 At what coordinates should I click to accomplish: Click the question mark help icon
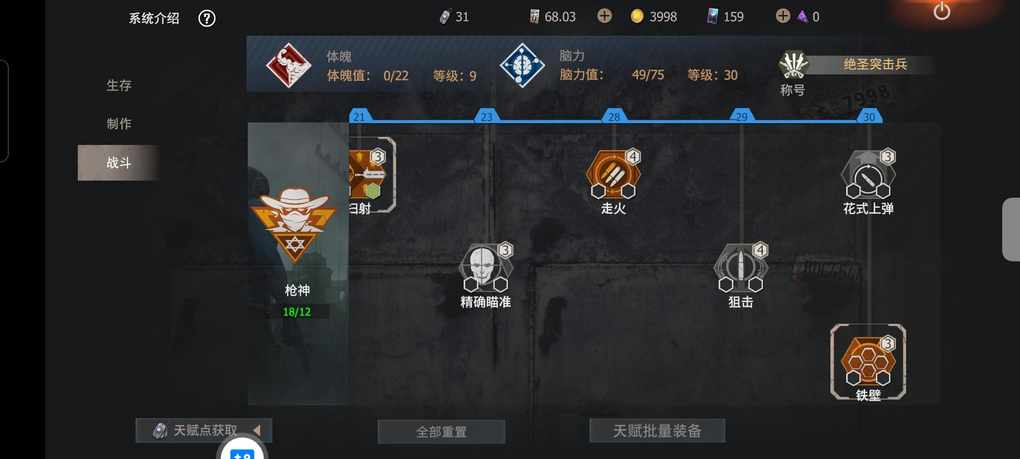(207, 18)
